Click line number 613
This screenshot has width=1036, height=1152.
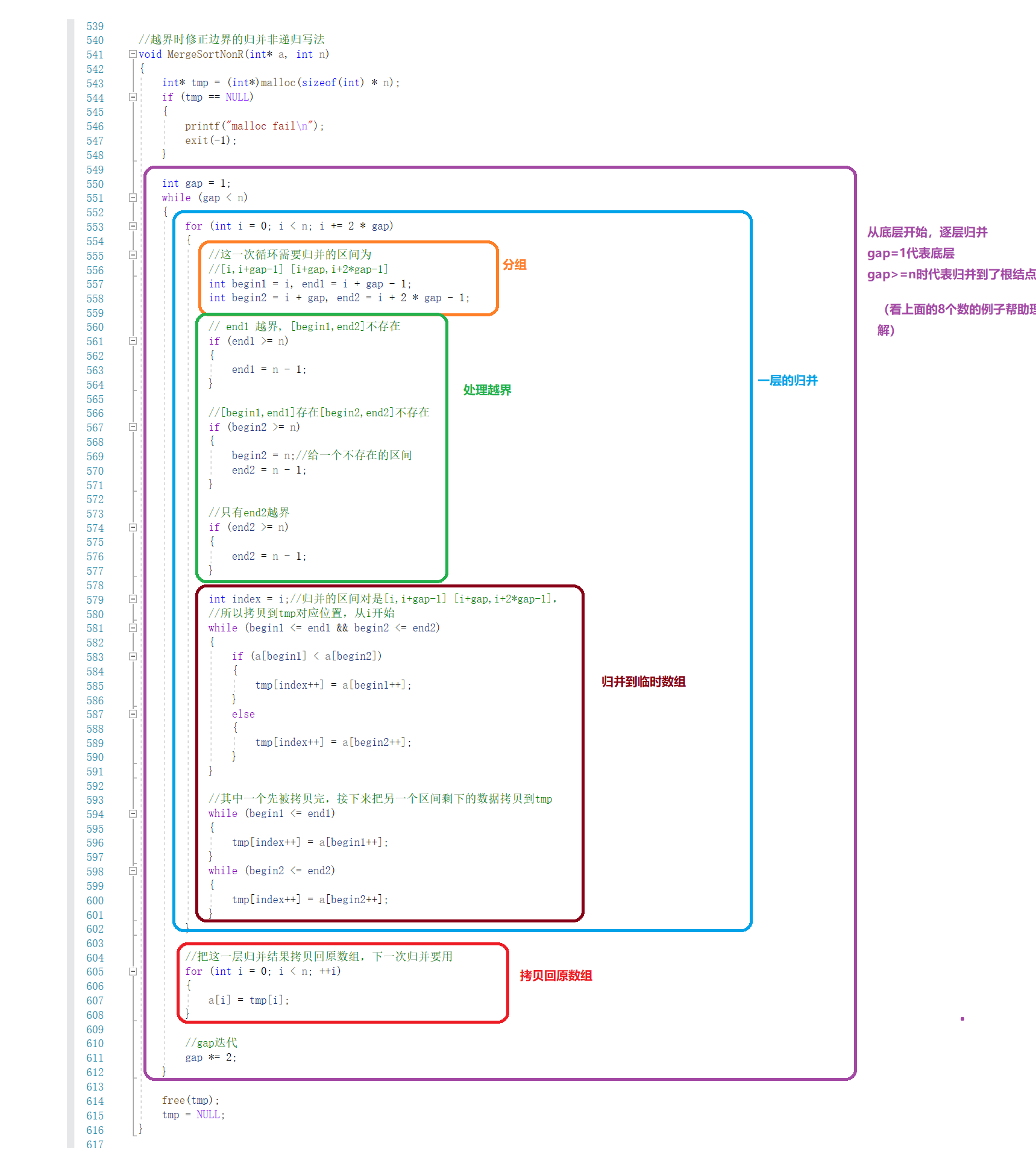coord(95,1086)
